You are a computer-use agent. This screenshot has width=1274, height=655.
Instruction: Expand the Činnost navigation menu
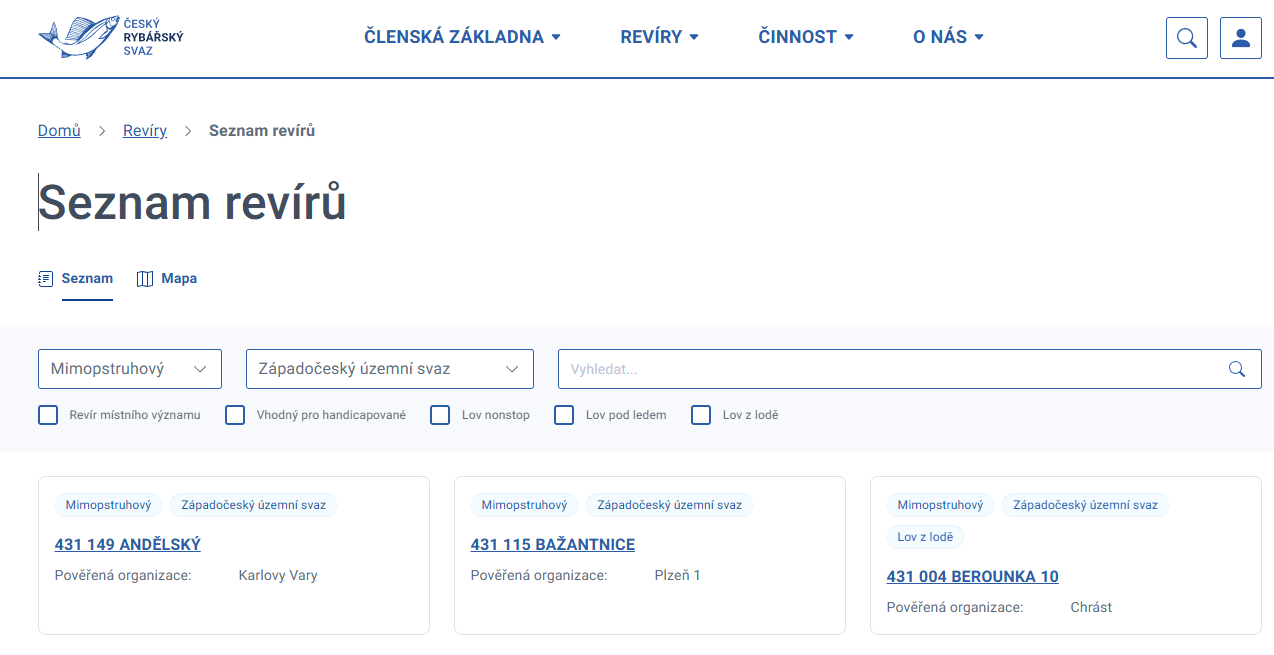coord(806,37)
